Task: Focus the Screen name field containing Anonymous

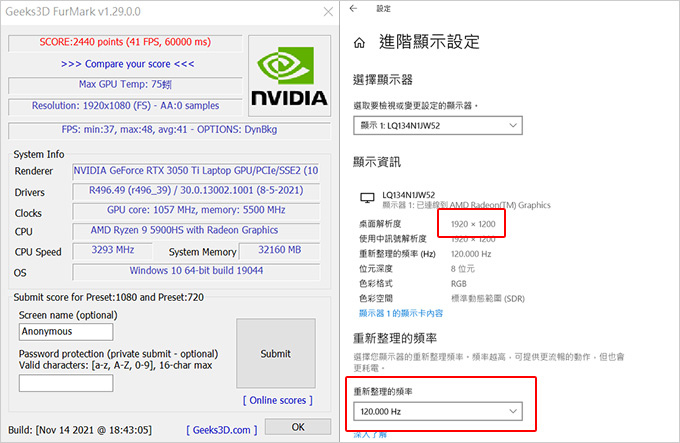Action: (66, 332)
